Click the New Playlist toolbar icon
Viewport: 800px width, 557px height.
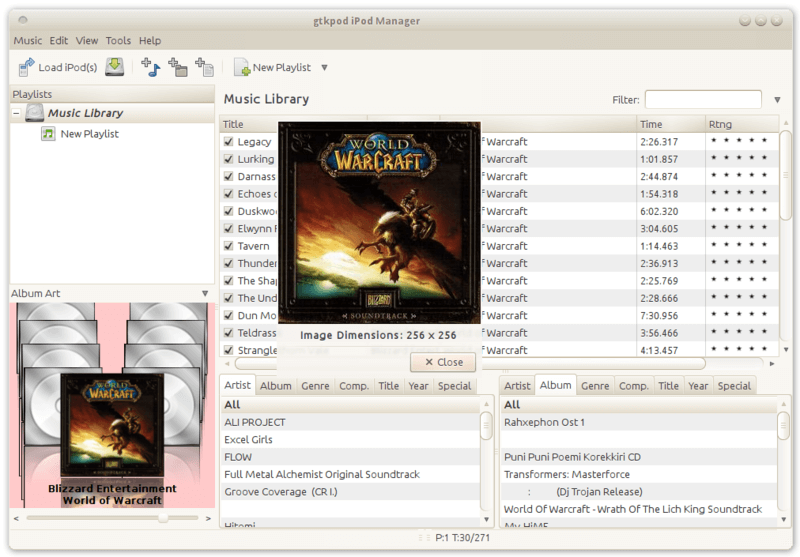[242, 67]
